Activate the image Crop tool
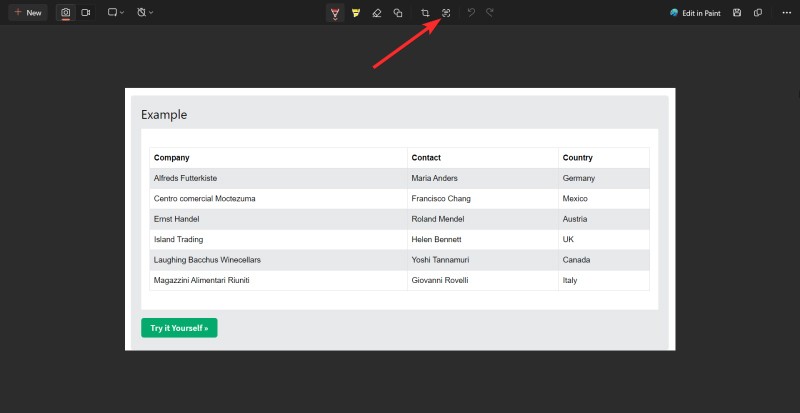The image size is (800, 413). click(425, 13)
